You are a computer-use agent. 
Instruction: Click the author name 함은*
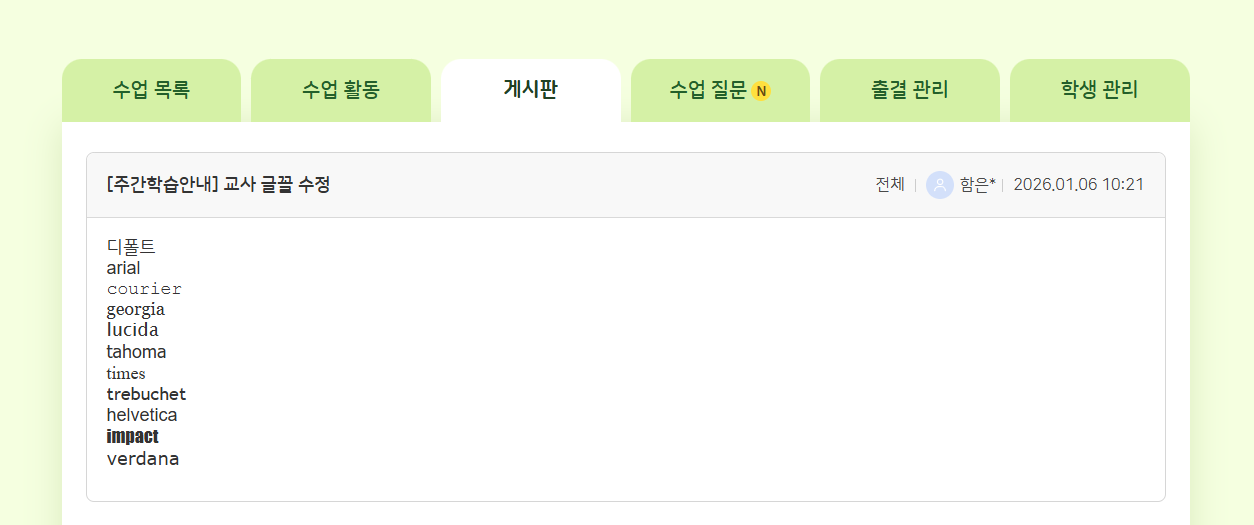tap(977, 185)
